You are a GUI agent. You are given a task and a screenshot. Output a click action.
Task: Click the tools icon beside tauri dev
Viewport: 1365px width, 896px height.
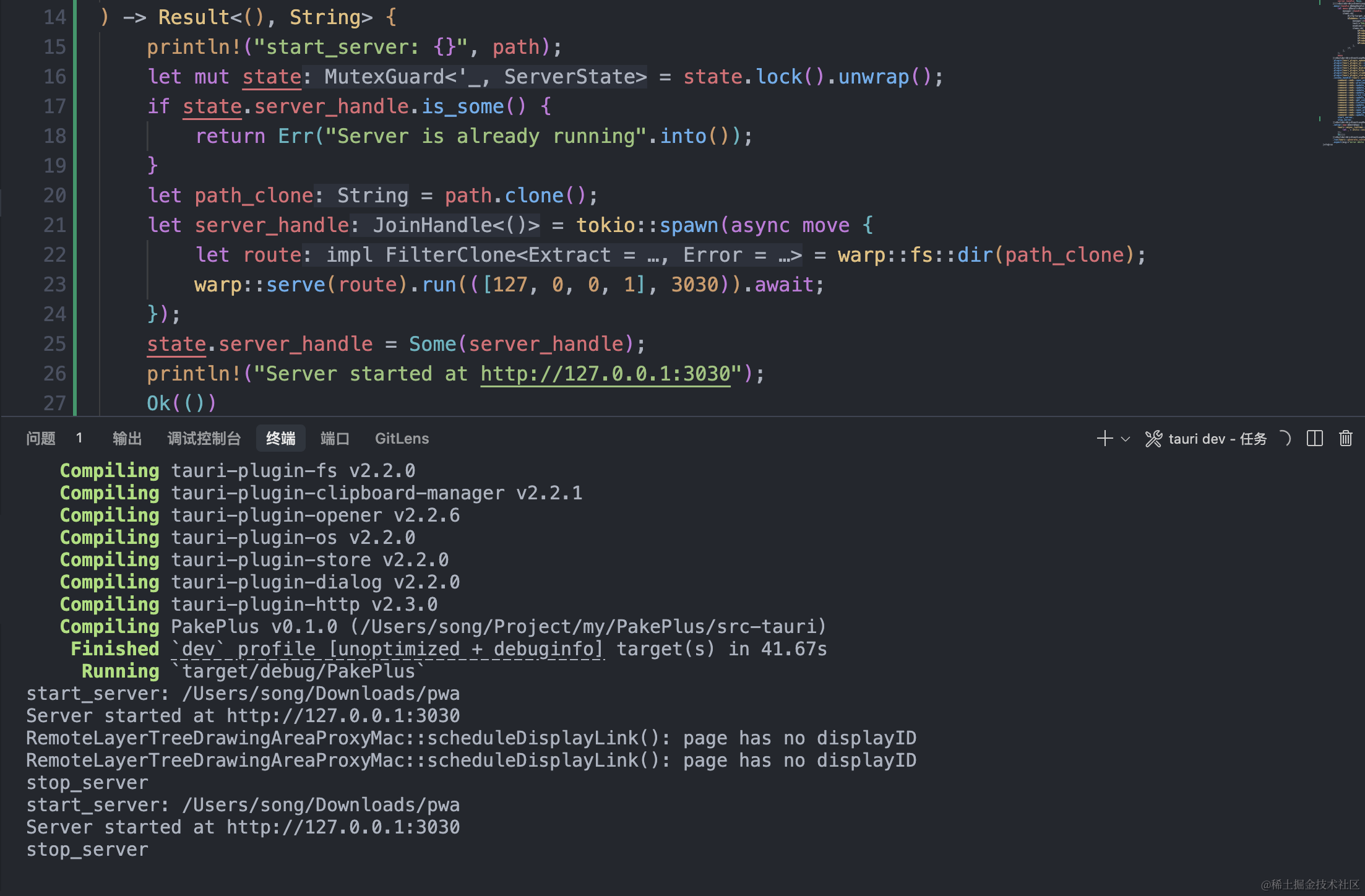coord(1153,439)
